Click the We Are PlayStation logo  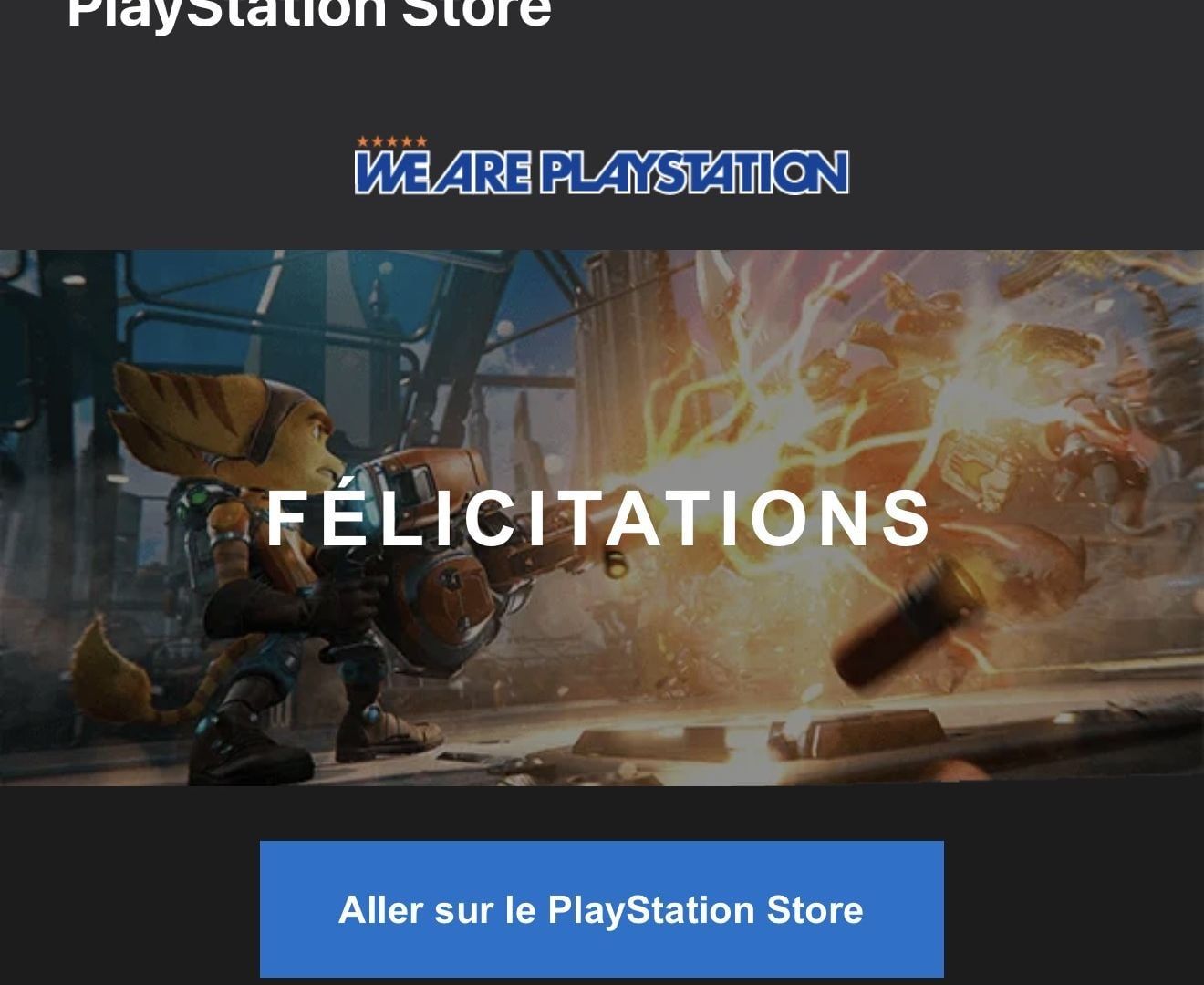[x=602, y=167]
